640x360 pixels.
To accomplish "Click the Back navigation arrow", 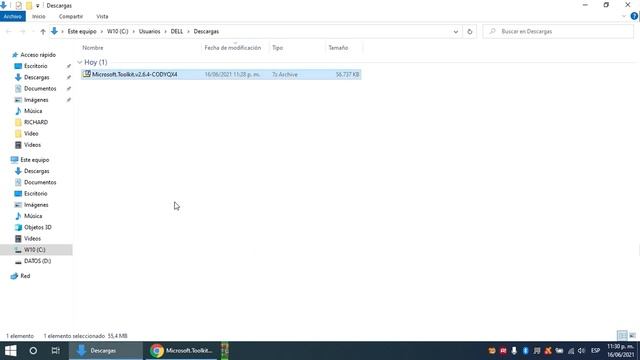I will coord(9,31).
